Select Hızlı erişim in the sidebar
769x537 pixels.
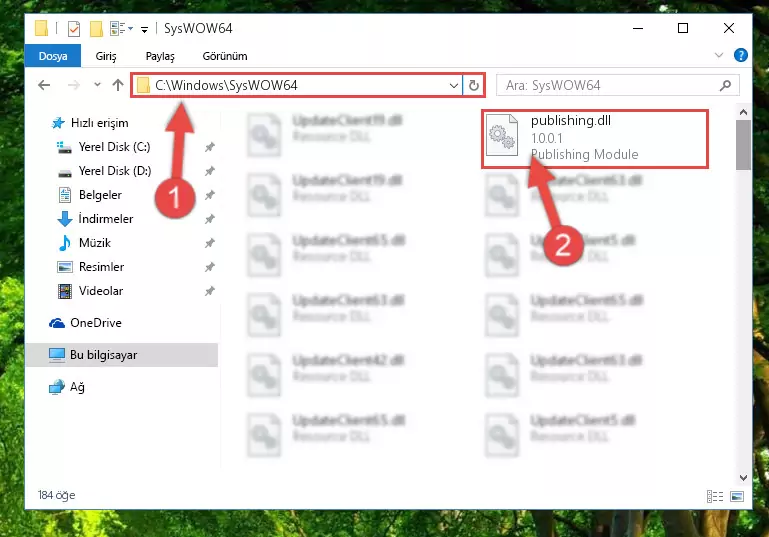(99, 123)
